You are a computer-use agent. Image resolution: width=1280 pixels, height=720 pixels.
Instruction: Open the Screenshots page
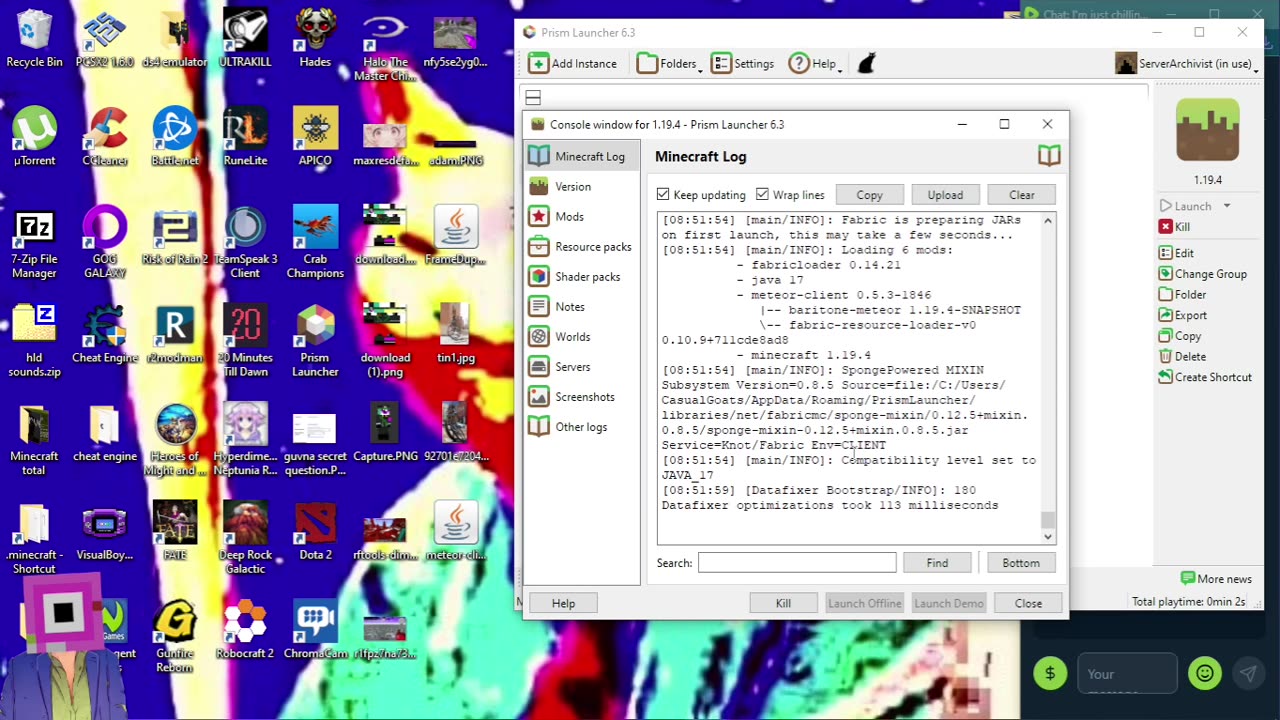click(581, 397)
